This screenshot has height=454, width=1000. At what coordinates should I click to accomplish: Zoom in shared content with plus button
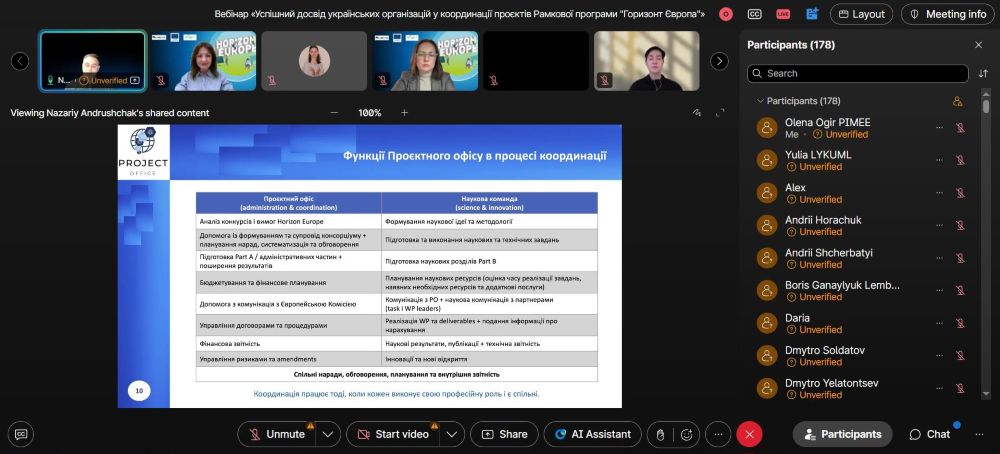tap(404, 113)
